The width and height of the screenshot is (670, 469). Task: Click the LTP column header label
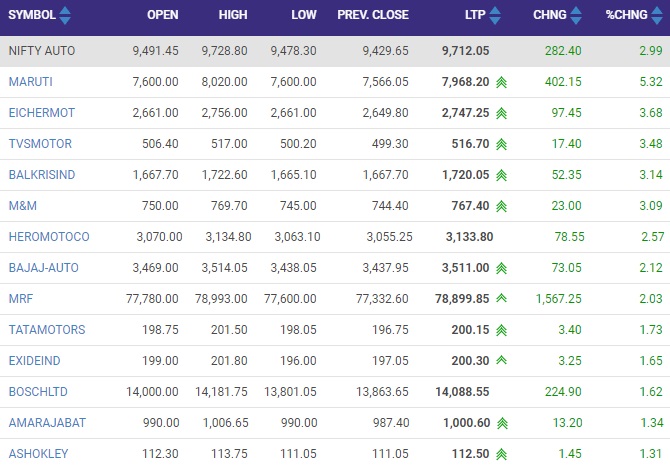[475, 15]
